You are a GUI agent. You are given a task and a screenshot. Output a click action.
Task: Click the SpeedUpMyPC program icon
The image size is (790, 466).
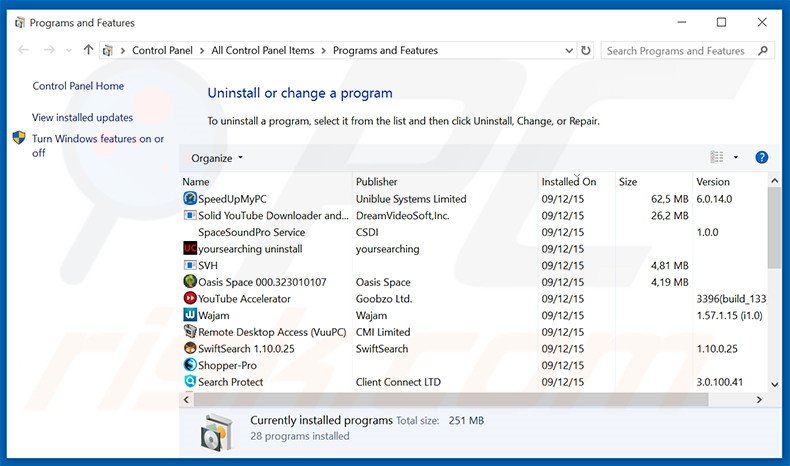click(190, 198)
